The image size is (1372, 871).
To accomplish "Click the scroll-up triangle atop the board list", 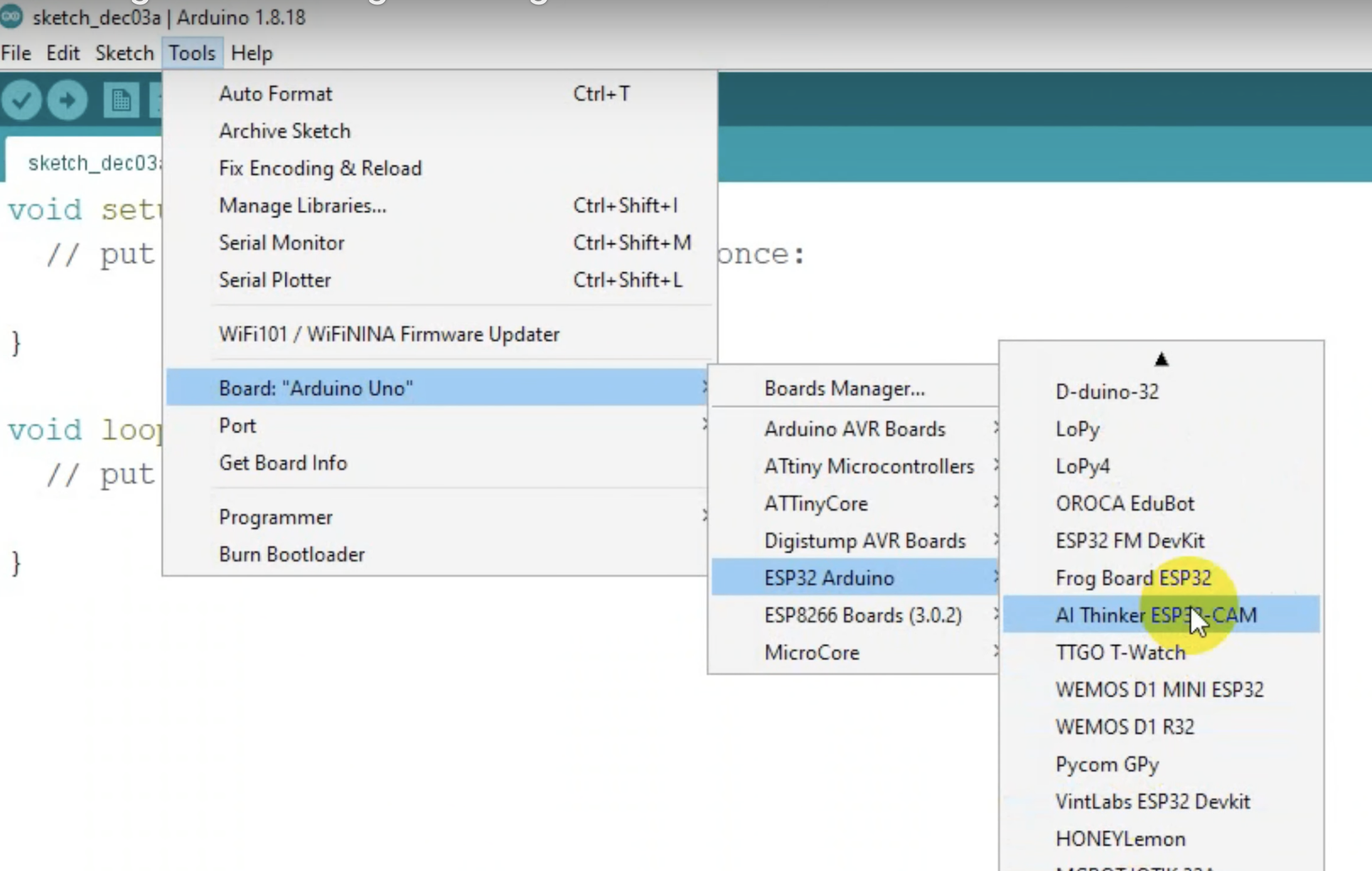I will (1160, 360).
